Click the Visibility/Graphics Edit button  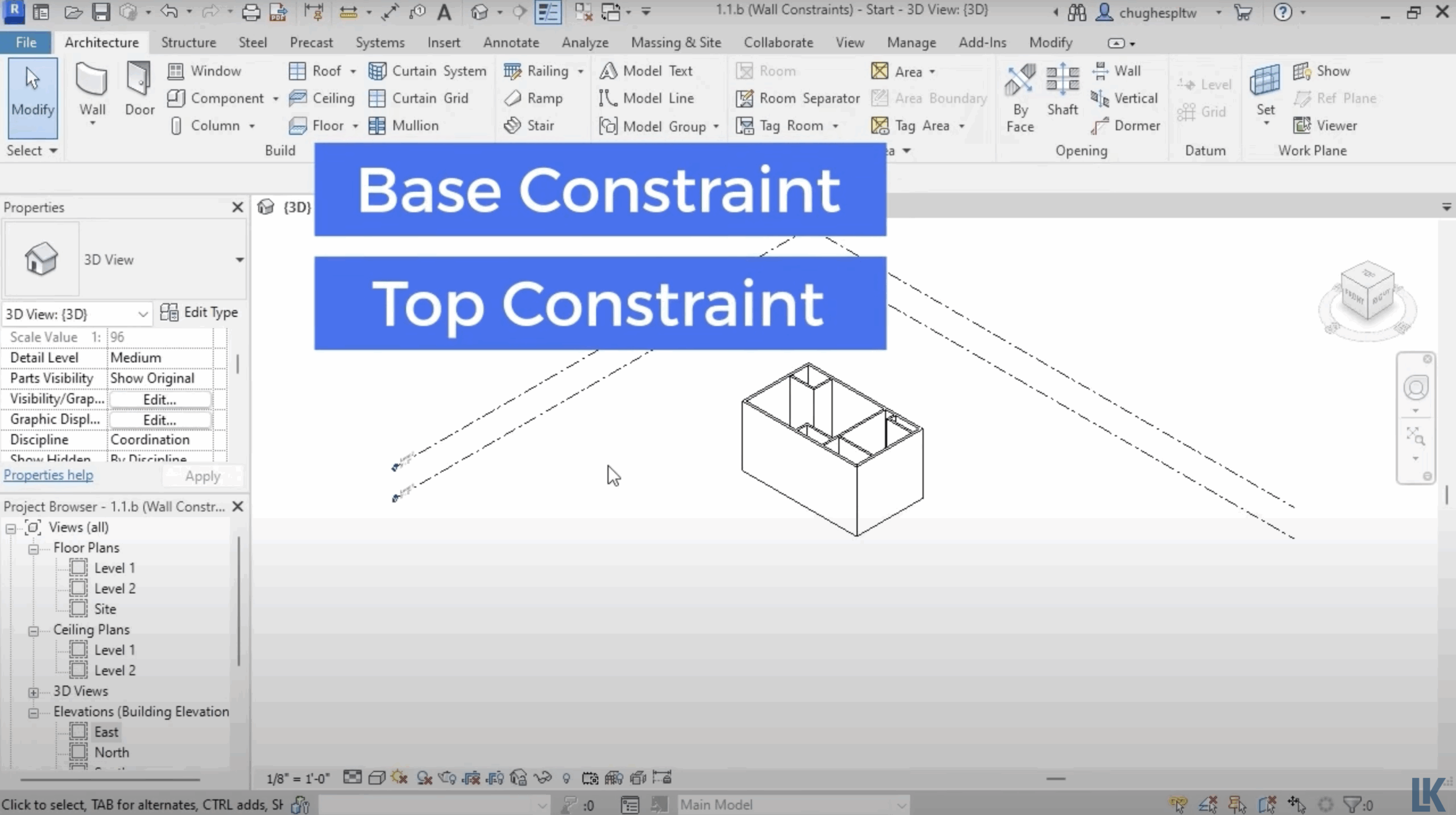point(160,399)
